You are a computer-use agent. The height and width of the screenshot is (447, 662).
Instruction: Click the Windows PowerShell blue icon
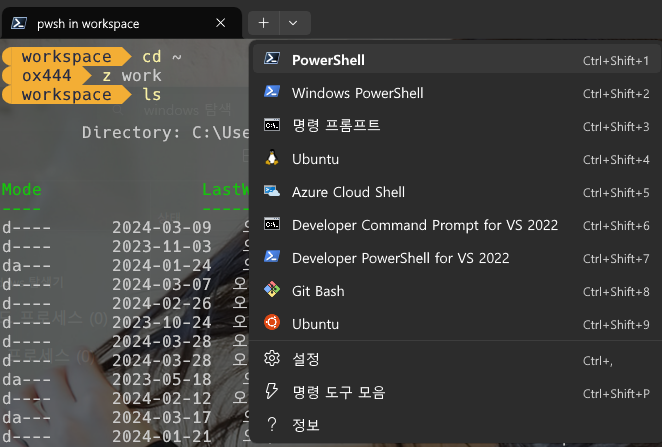point(272,91)
